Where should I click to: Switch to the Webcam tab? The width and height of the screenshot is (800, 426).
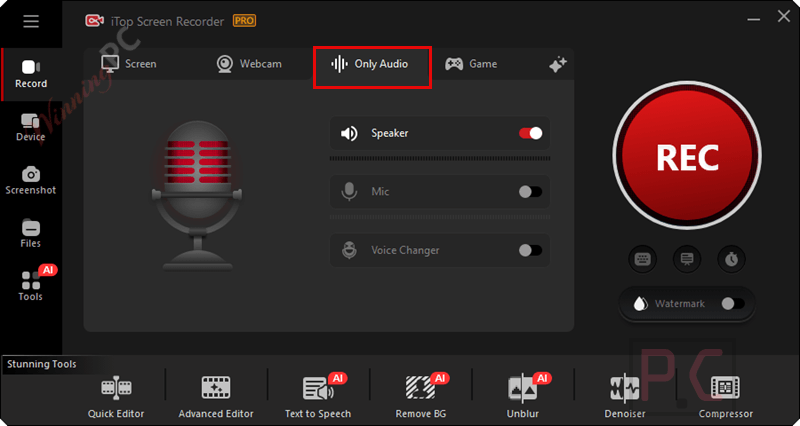click(x=249, y=64)
